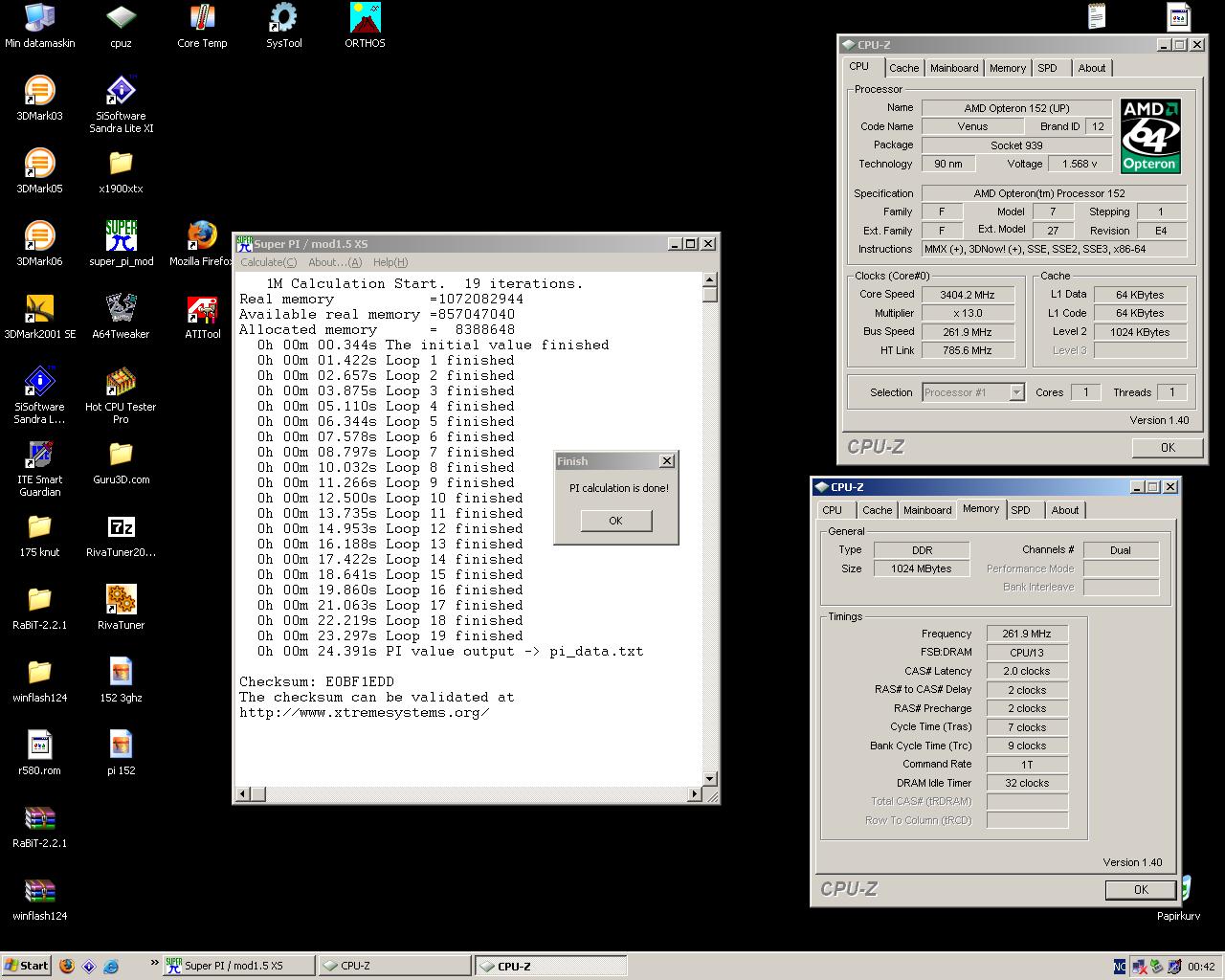Select the r580.rom file icon
Viewport: 1225px width, 980px height.
pos(39,752)
